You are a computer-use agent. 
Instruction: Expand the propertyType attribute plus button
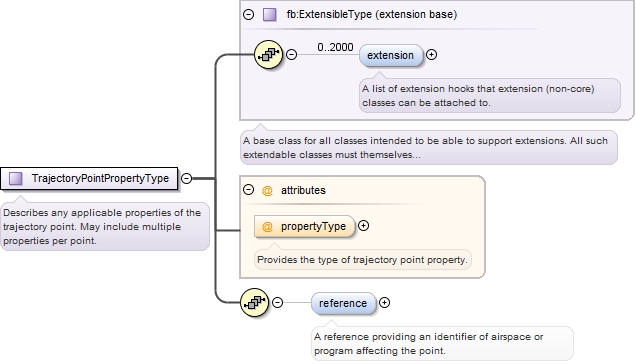point(363,226)
